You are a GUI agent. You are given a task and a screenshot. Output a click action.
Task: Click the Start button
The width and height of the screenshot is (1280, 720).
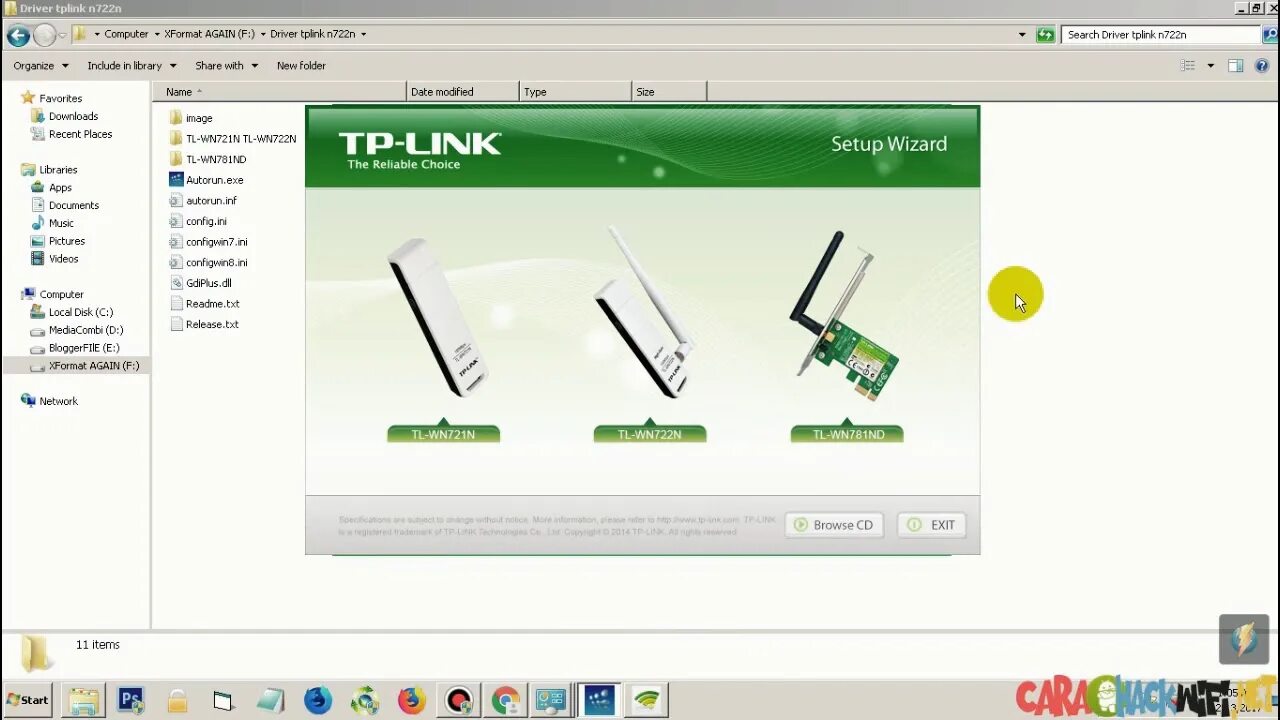click(x=28, y=700)
